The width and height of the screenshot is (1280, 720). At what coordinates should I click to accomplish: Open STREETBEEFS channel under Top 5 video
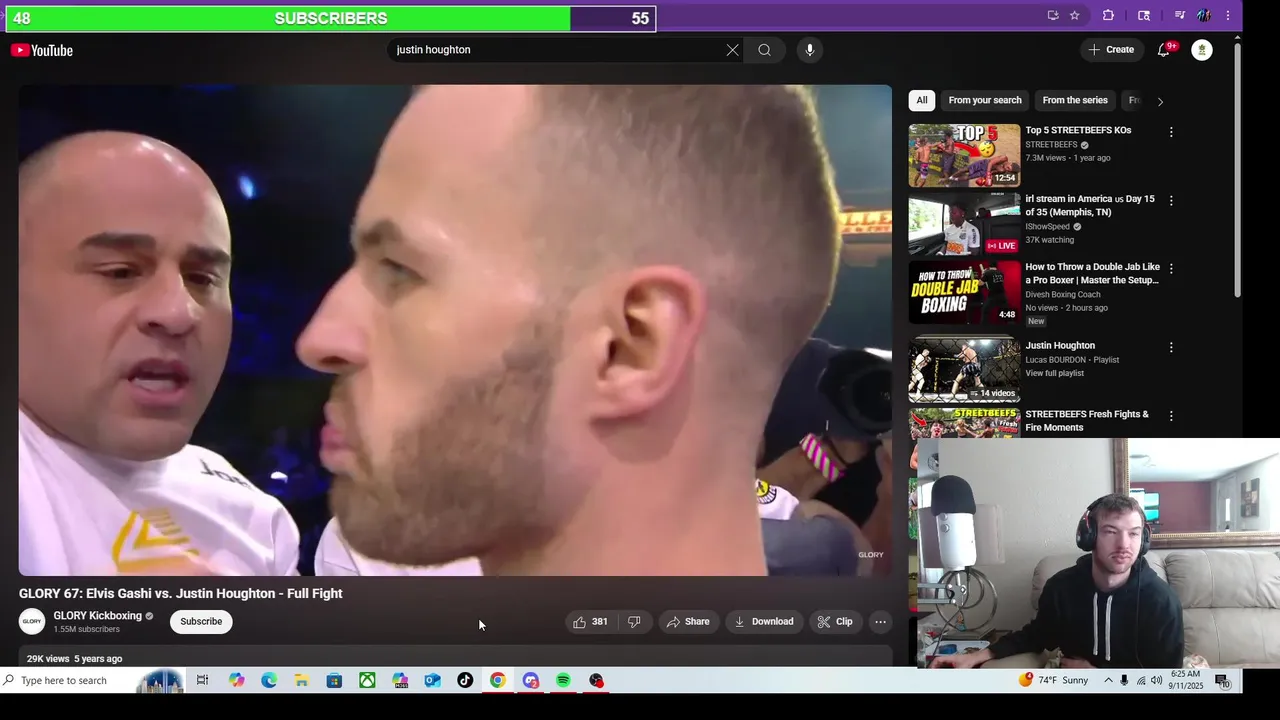point(1051,145)
